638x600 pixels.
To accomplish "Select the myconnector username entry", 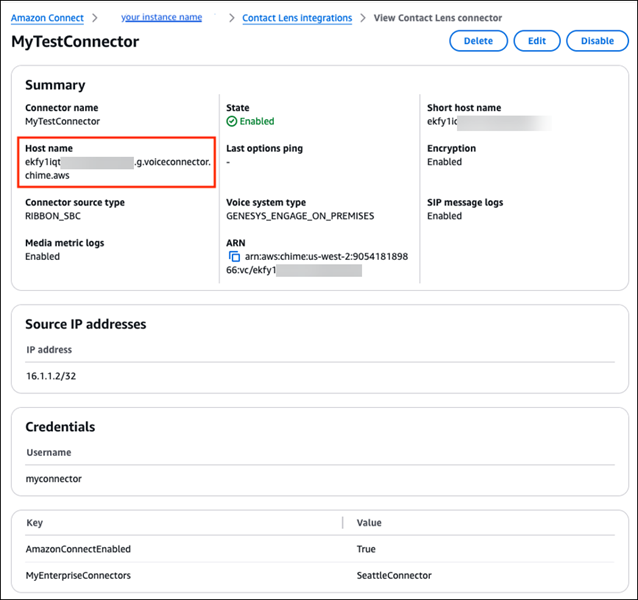I will [53, 479].
